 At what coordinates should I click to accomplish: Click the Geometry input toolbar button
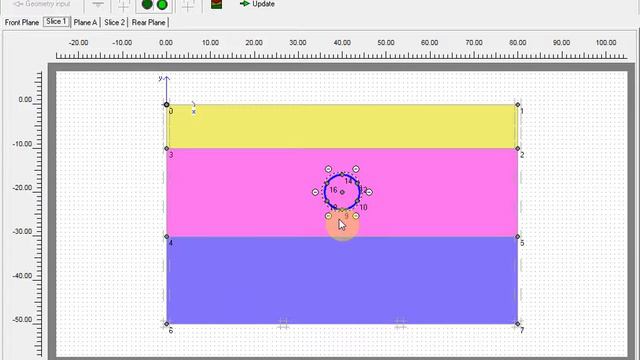tap(41, 4)
